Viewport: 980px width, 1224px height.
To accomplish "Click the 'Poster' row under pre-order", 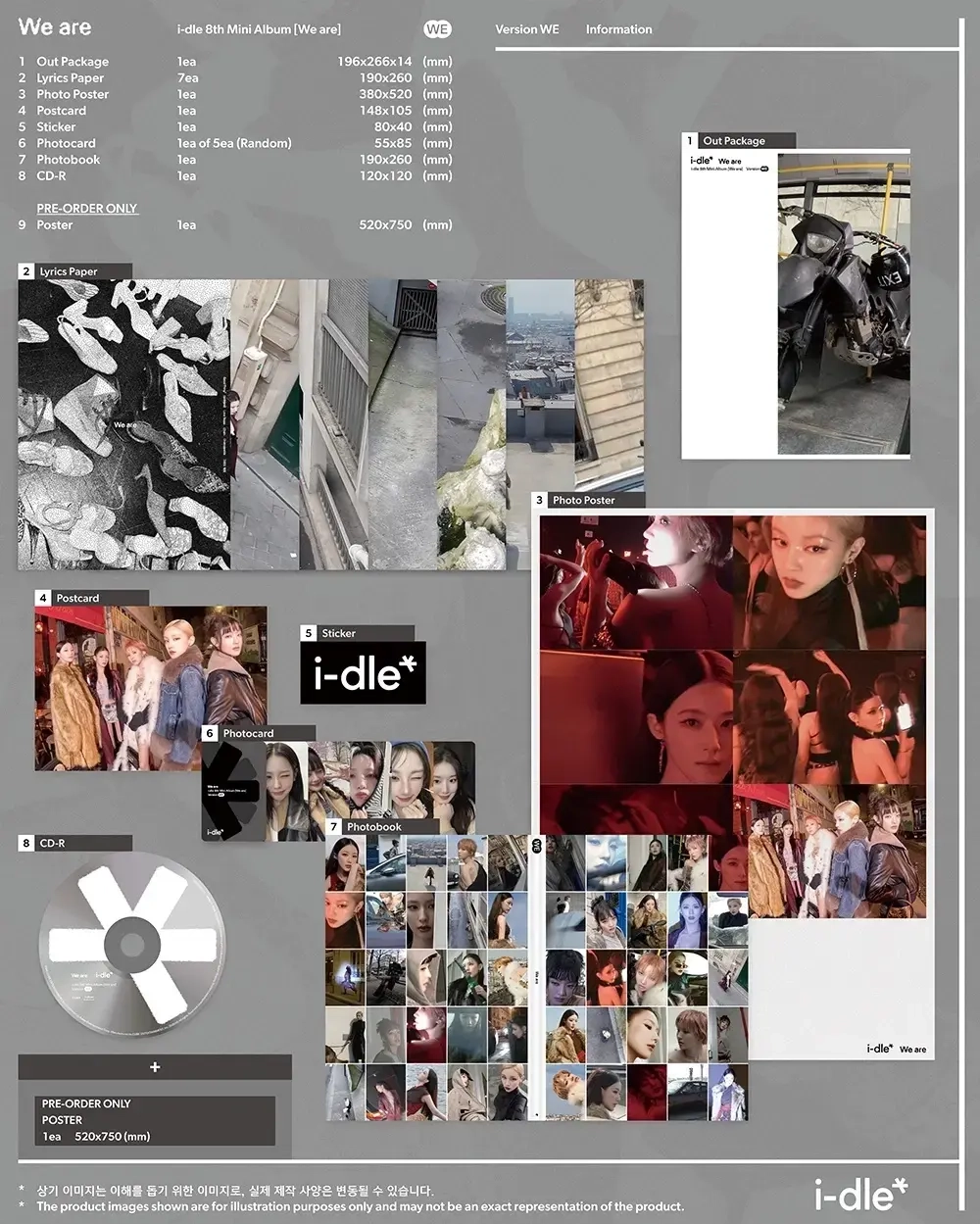I will [x=235, y=224].
